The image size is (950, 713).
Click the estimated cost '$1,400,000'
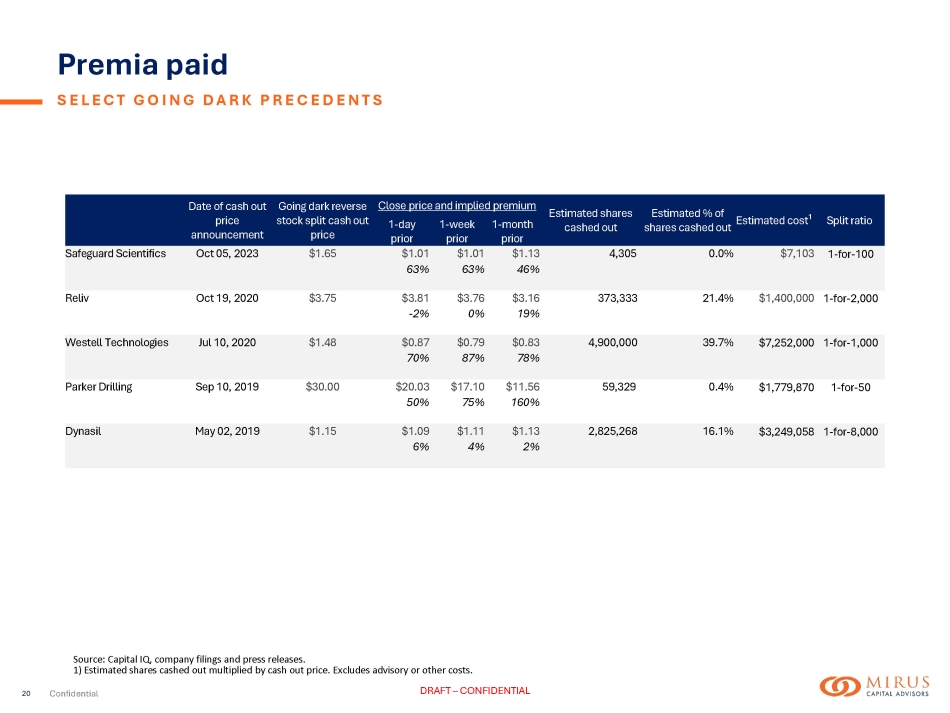click(x=786, y=298)
